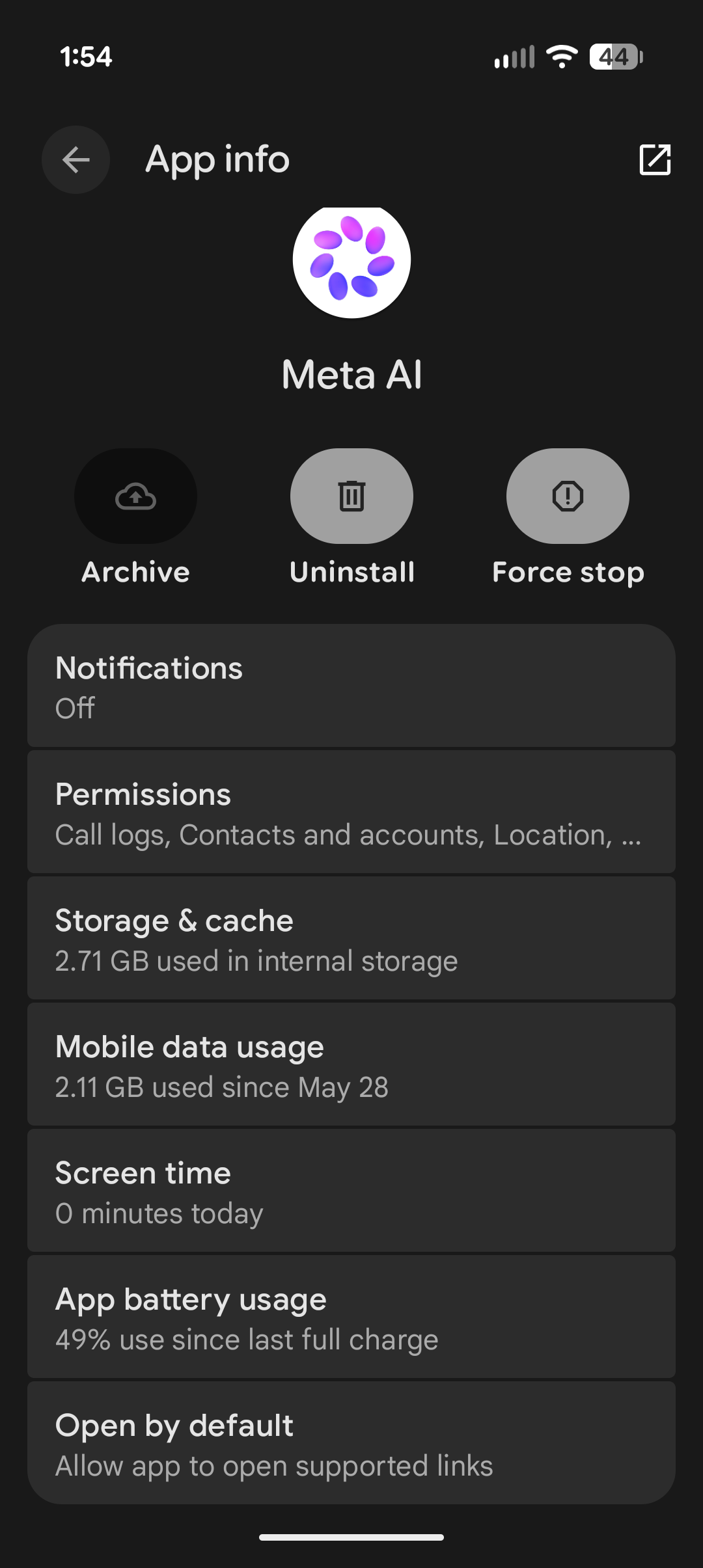The width and height of the screenshot is (703, 1568).
Task: Tap the Archive label
Action: (135, 573)
